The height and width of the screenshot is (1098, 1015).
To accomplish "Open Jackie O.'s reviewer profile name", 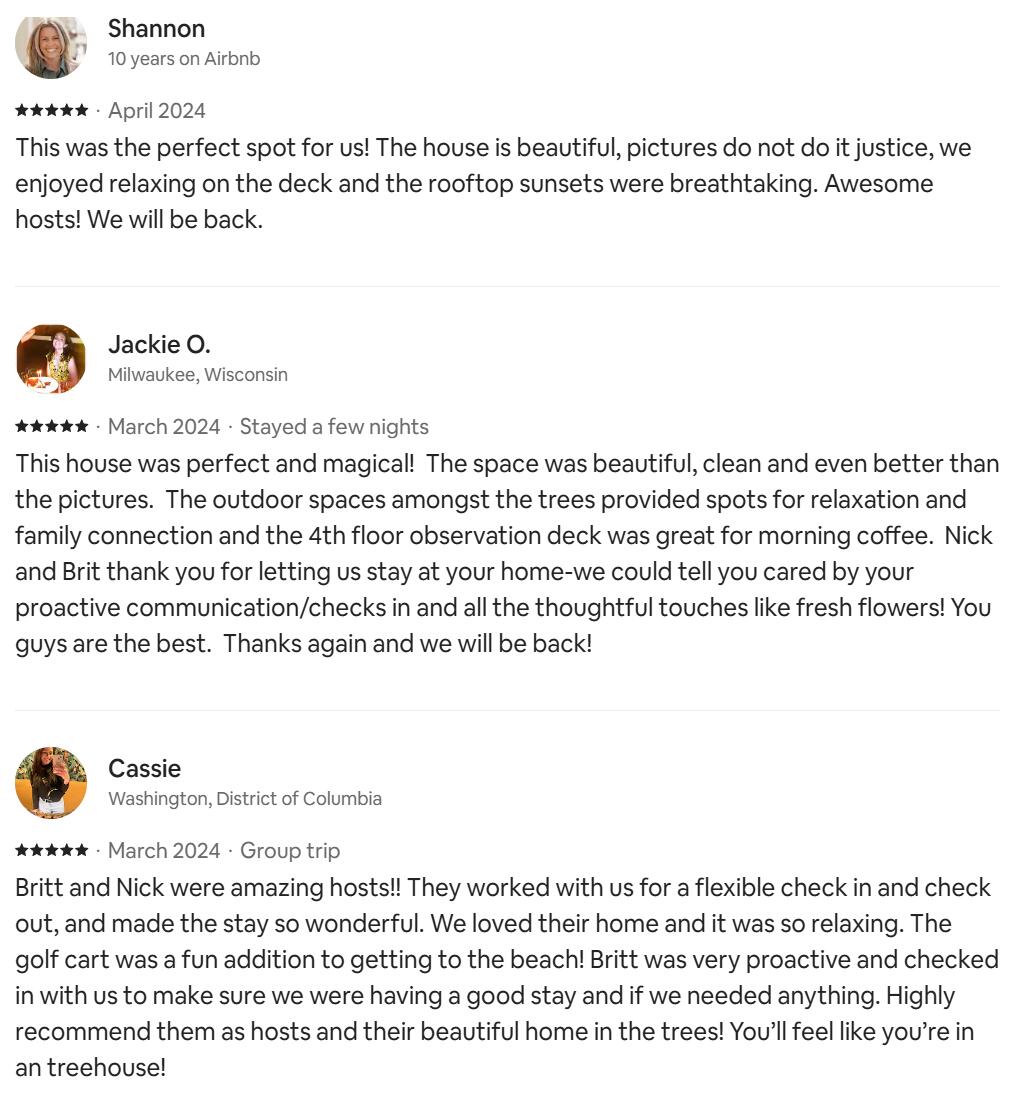I will (x=159, y=345).
